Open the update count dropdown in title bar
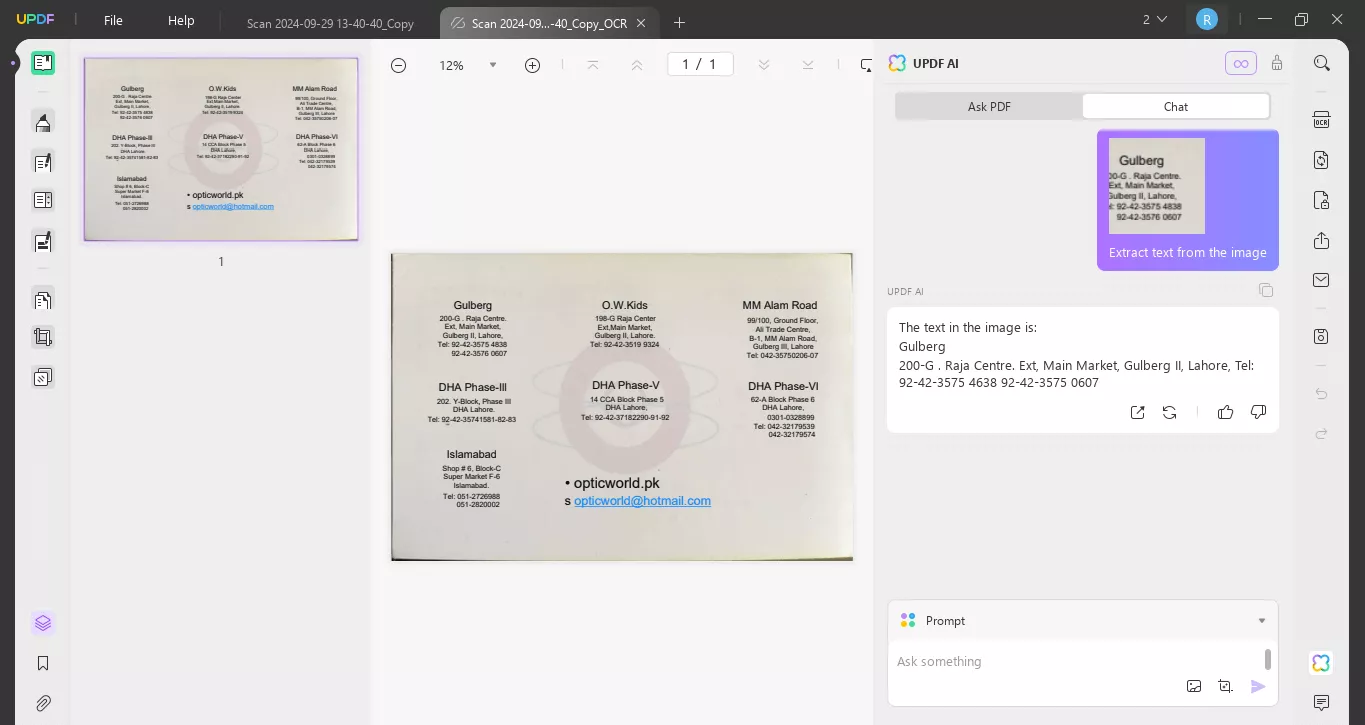This screenshot has width=1365, height=725. coord(1155,19)
